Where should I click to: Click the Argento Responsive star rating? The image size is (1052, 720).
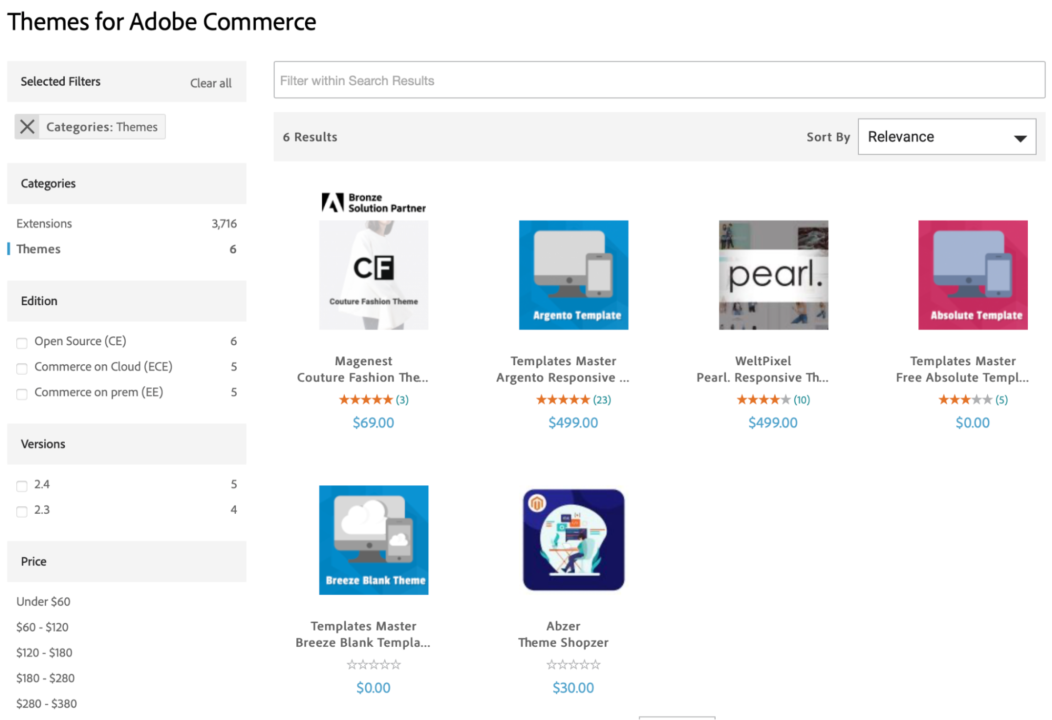click(x=563, y=399)
